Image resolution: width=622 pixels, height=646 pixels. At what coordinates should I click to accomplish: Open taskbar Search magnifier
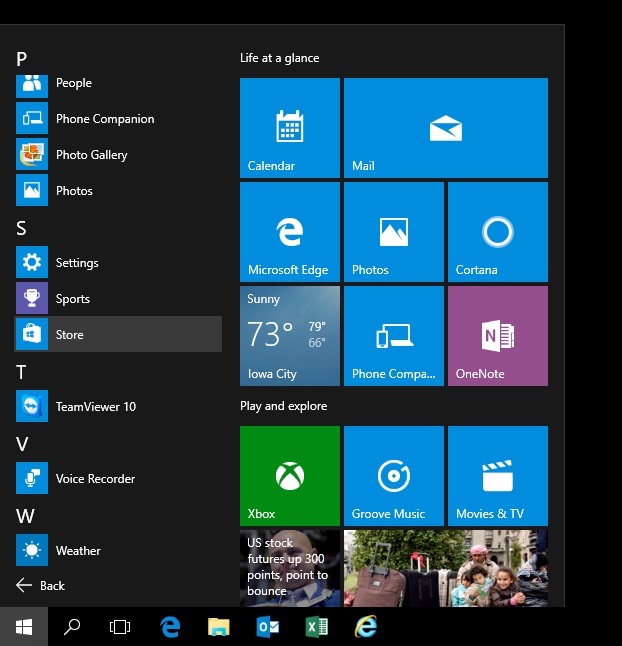tap(72, 627)
